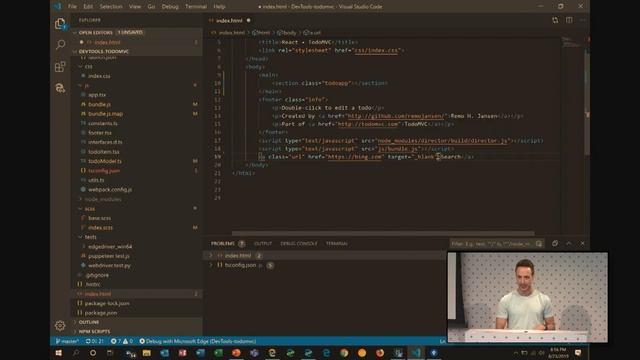640x360 pixels.
Task: Click the editor minimap
Action: point(573,43)
